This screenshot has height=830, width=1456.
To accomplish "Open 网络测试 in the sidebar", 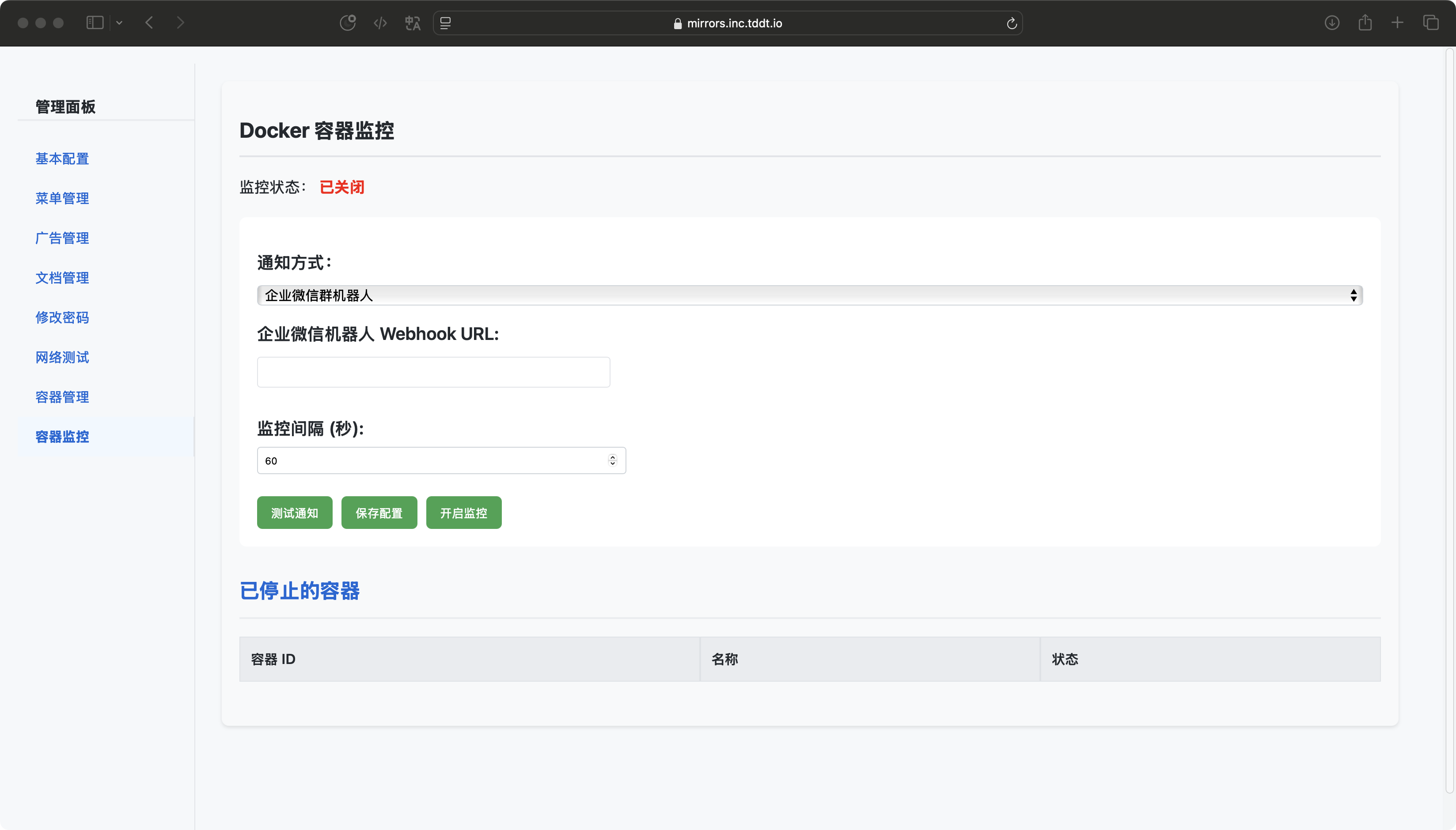I will point(62,358).
